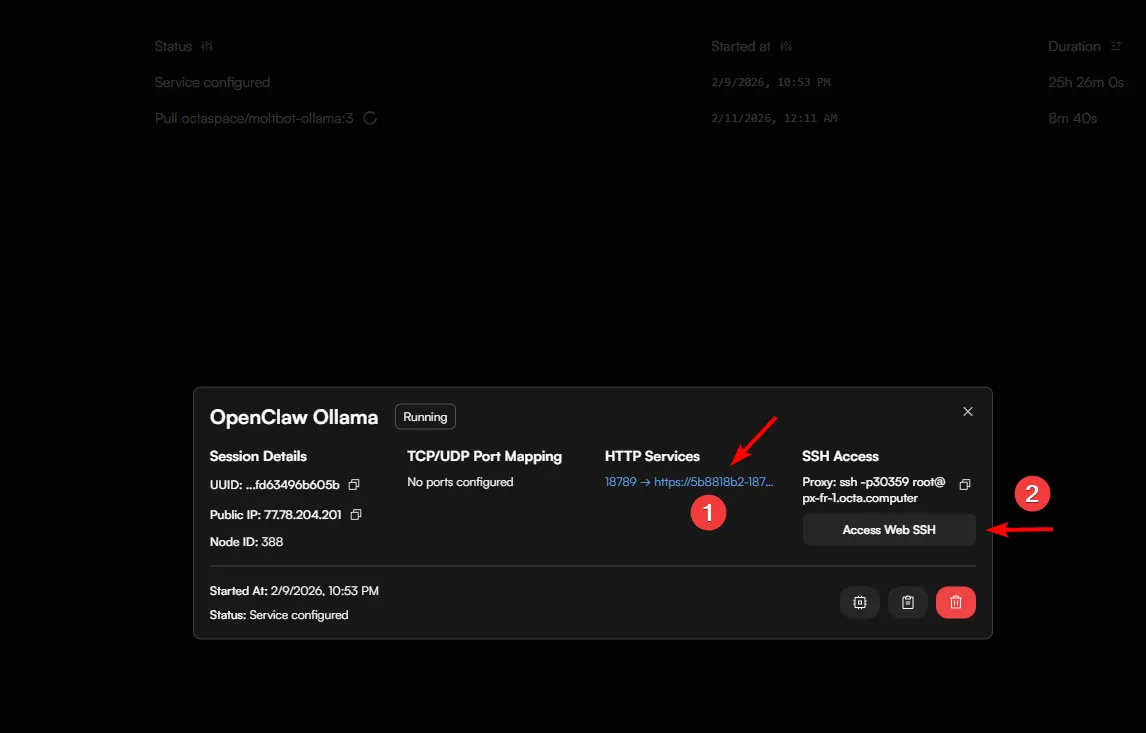
Task: Select the Node ID: 388 text
Action: tap(246, 542)
